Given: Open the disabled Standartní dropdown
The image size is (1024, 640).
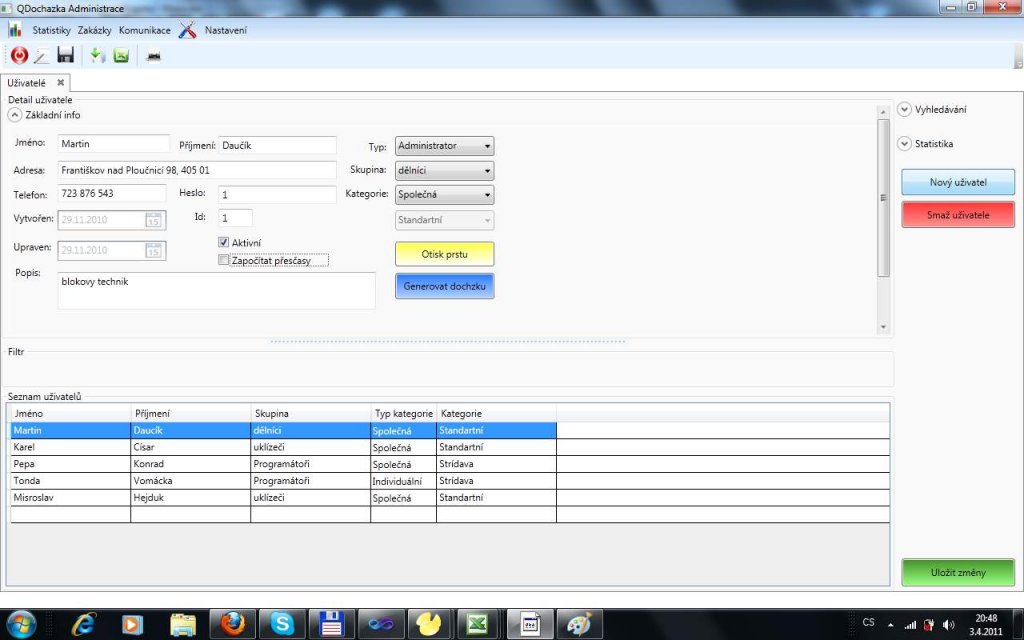Looking at the screenshot, I should tap(444, 220).
